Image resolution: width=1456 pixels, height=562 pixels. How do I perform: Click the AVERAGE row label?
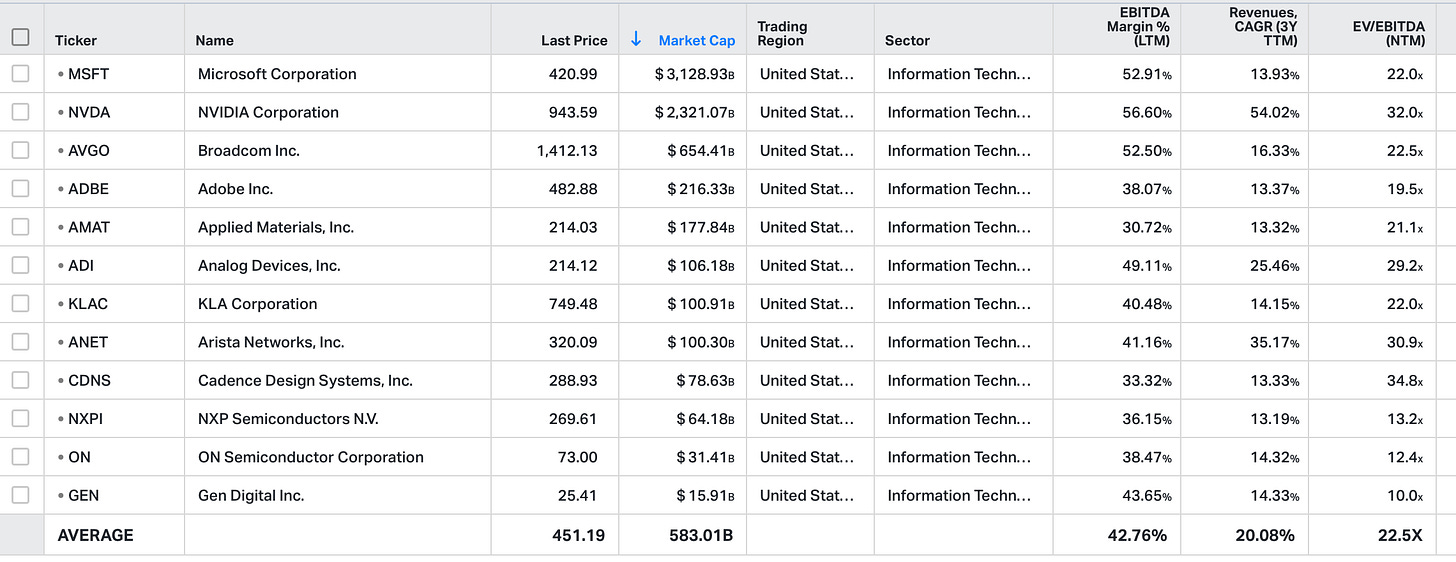95,535
